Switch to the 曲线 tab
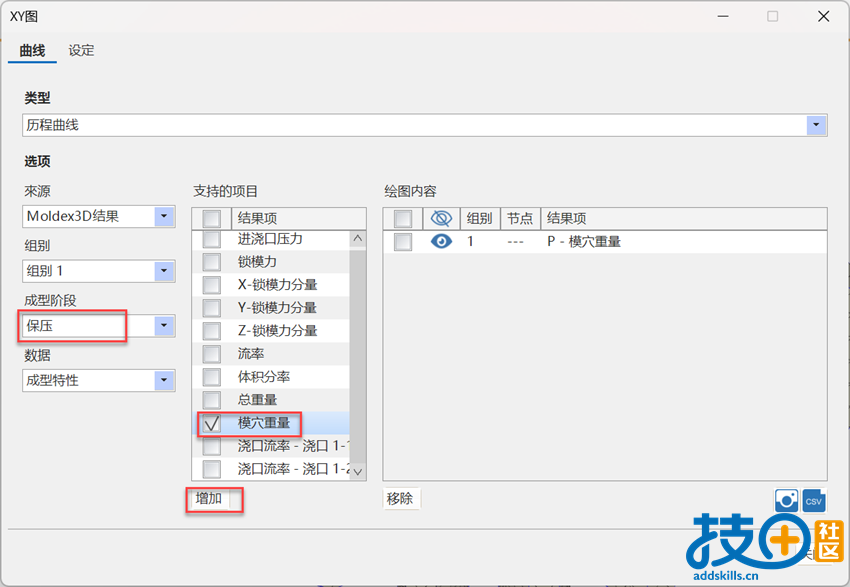 pyautogui.click(x=32, y=50)
